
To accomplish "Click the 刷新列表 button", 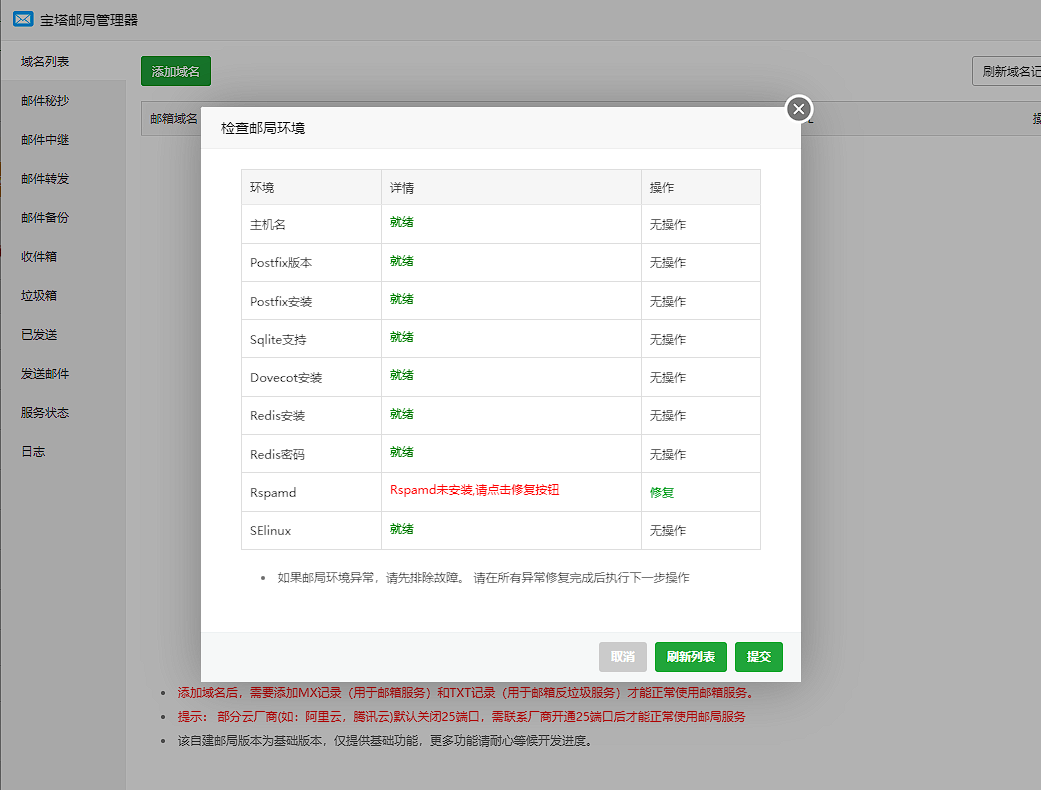I will tap(690, 657).
